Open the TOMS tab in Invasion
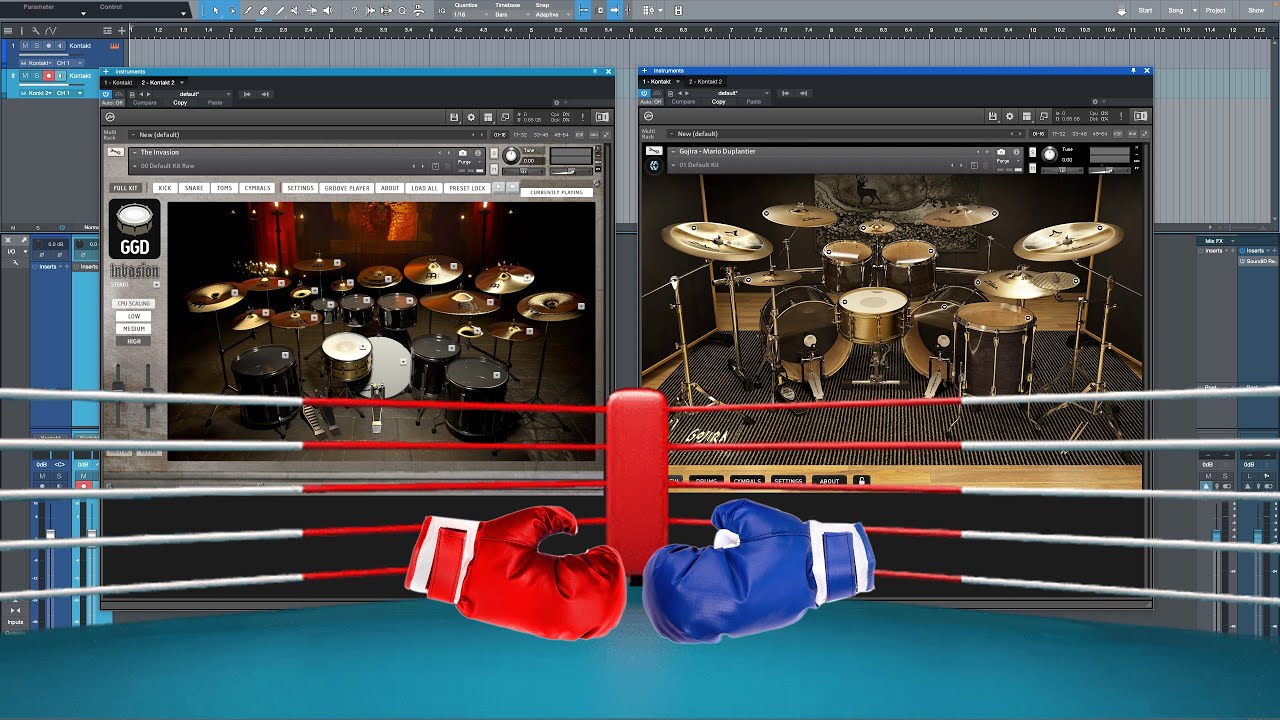 click(x=224, y=188)
